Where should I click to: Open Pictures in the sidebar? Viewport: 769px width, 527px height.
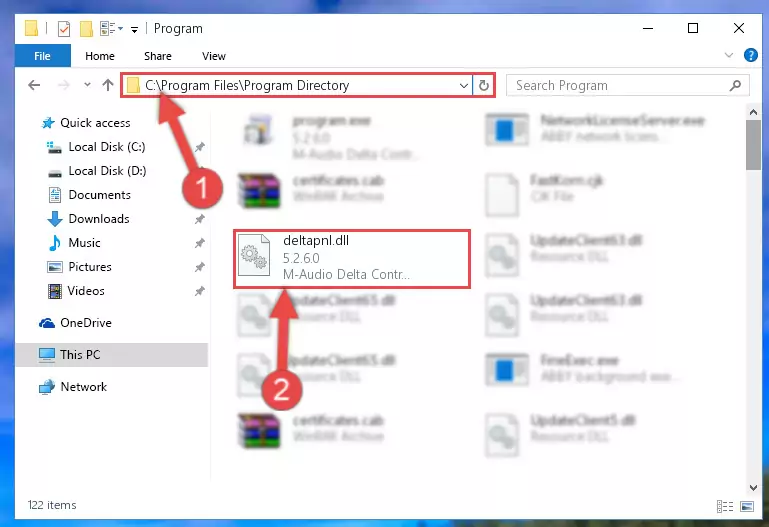pyautogui.click(x=90, y=267)
